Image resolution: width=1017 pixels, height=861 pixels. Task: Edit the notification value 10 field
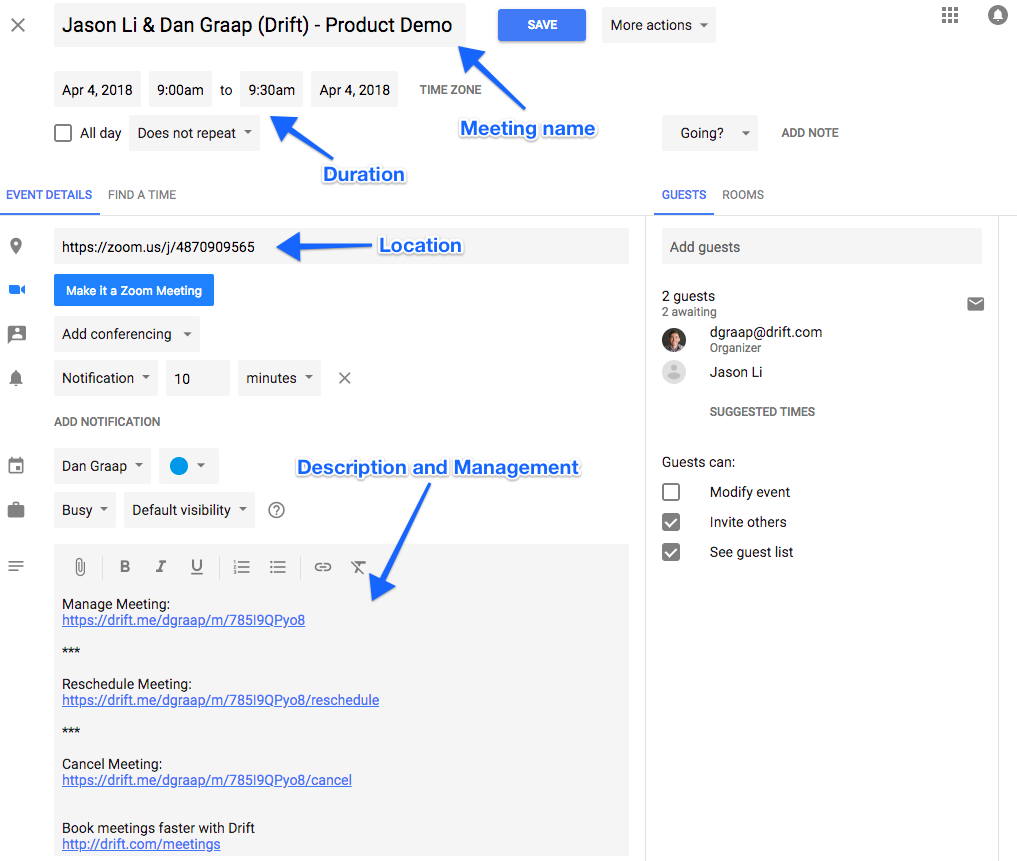point(198,378)
